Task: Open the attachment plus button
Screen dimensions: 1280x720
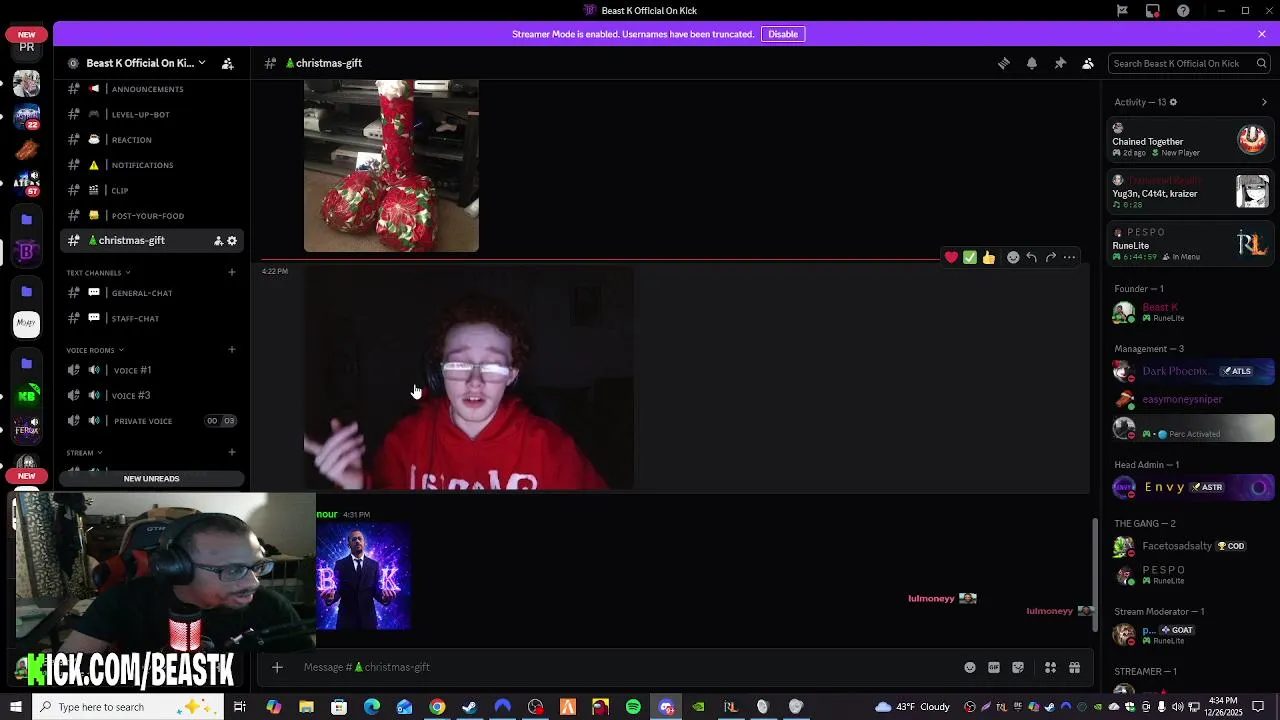Action: coord(277,667)
